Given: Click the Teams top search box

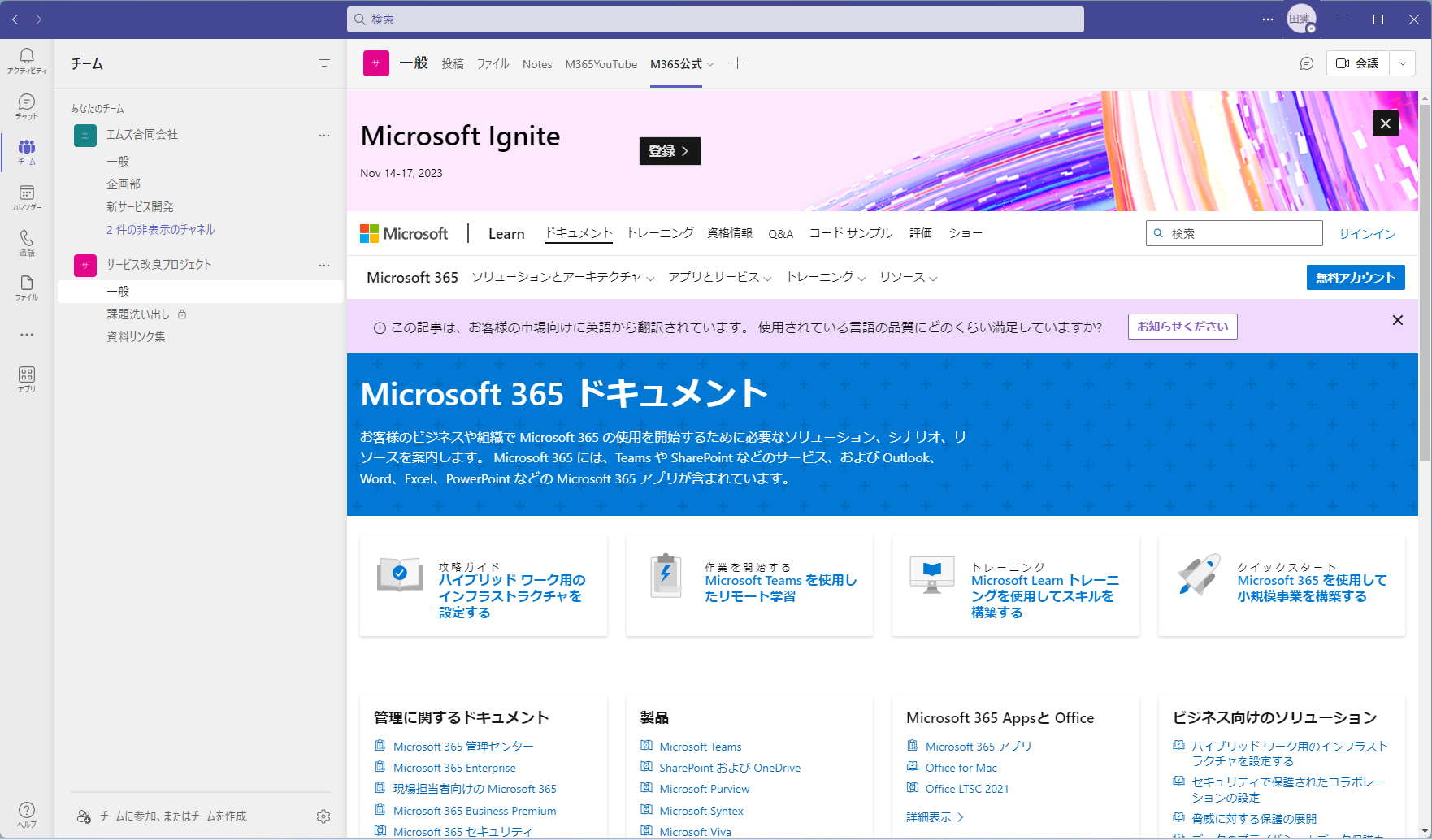Looking at the screenshot, I should click(715, 19).
